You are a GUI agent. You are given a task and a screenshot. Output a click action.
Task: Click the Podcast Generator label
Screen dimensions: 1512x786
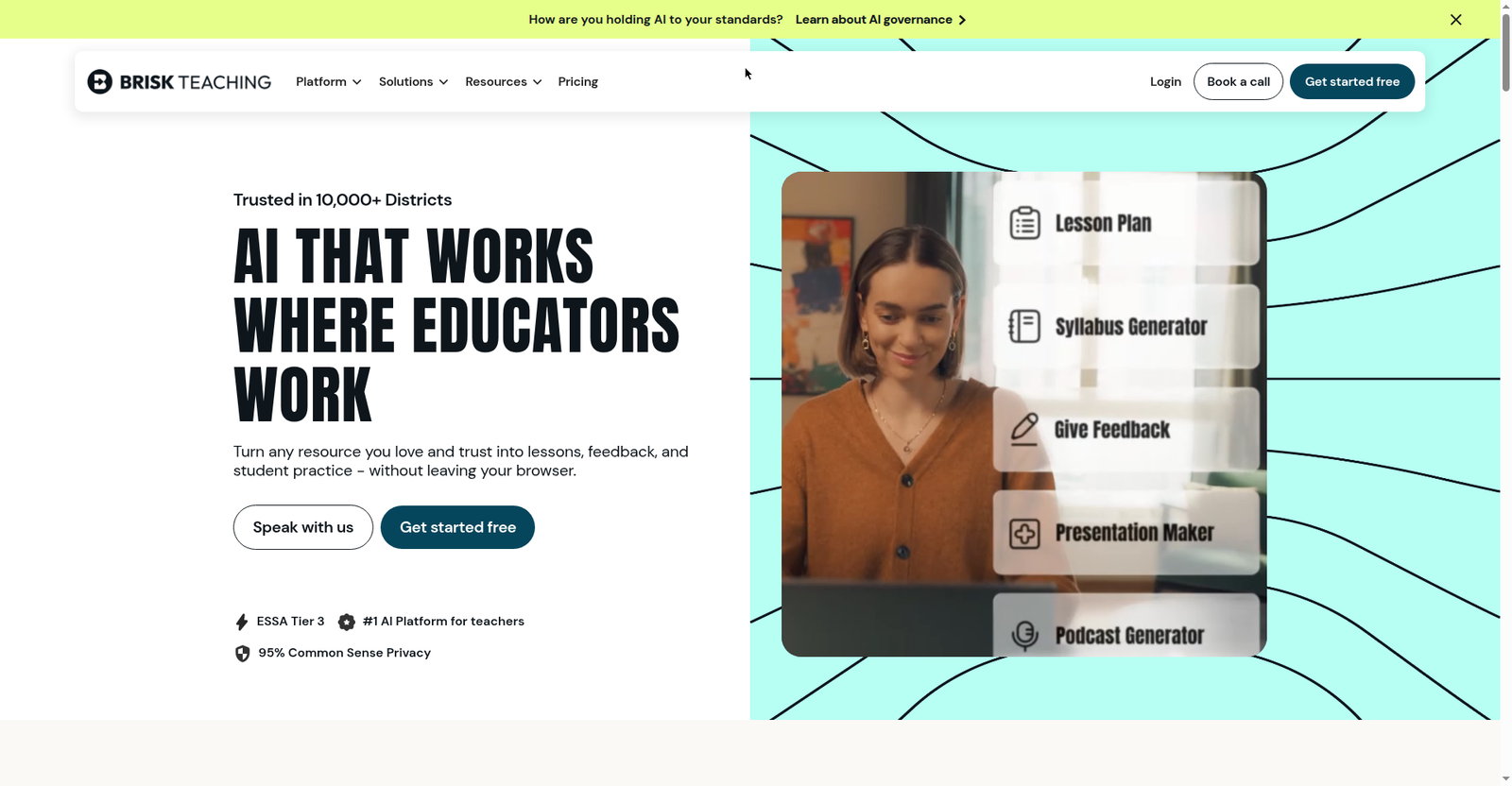1129,636
